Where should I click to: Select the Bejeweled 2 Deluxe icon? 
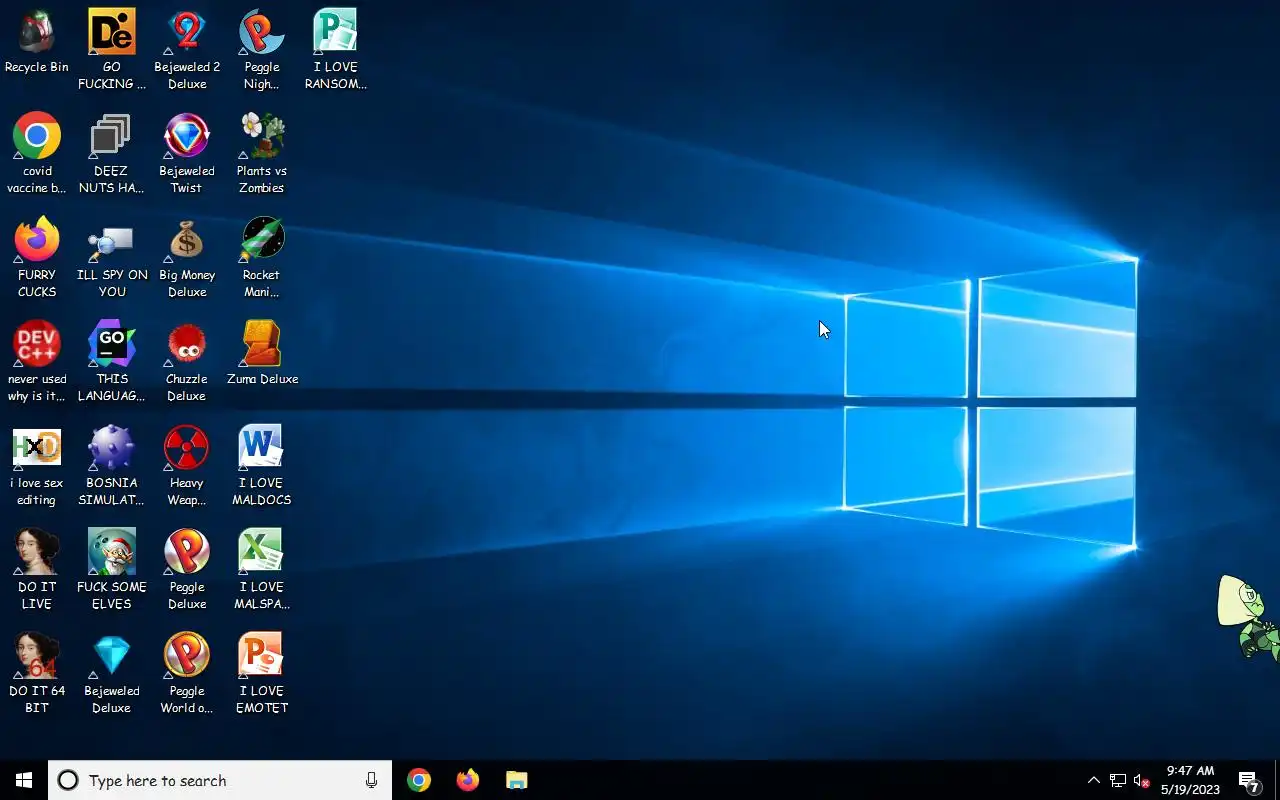187,32
